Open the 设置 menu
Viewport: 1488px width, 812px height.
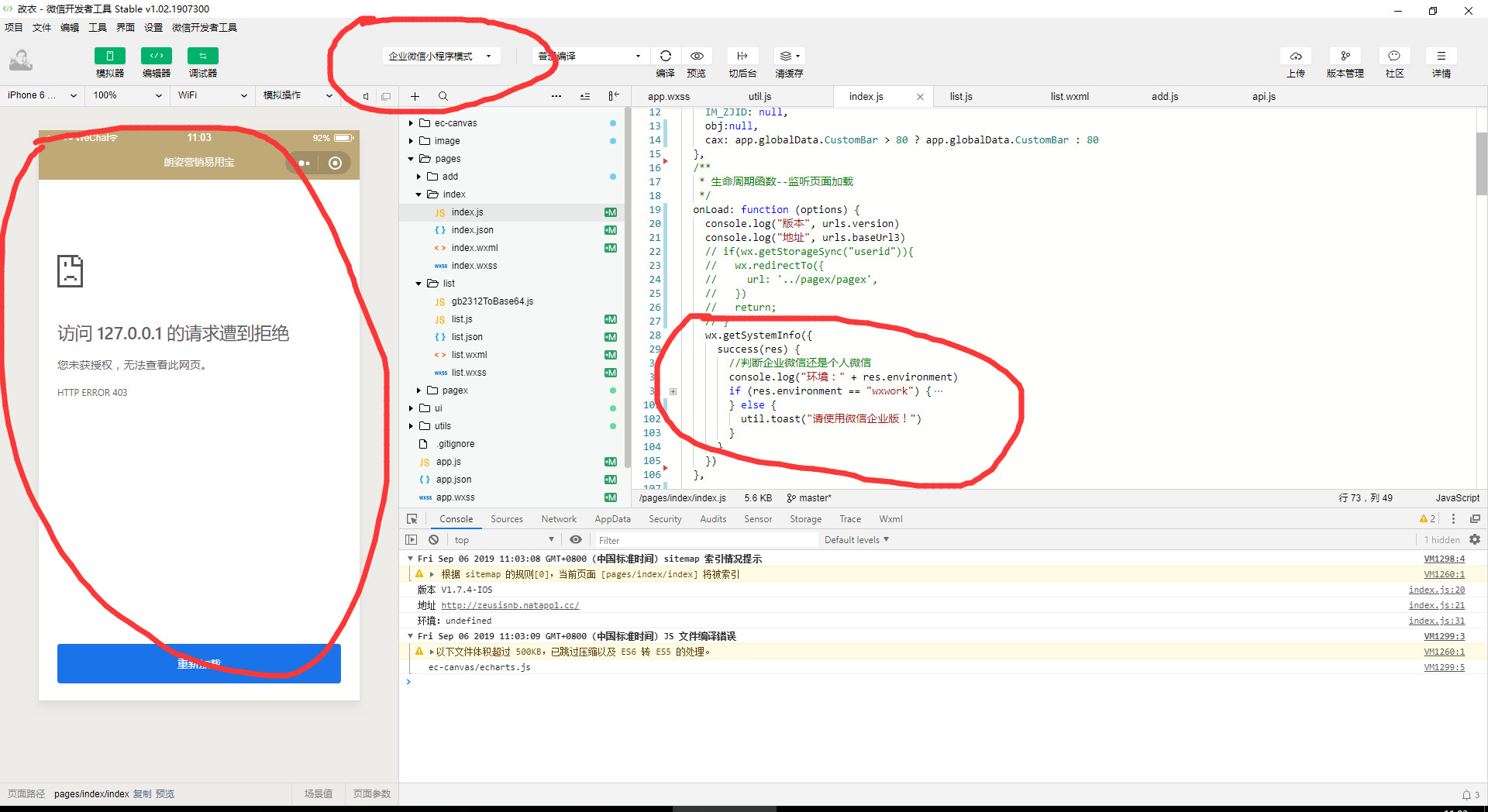click(153, 27)
